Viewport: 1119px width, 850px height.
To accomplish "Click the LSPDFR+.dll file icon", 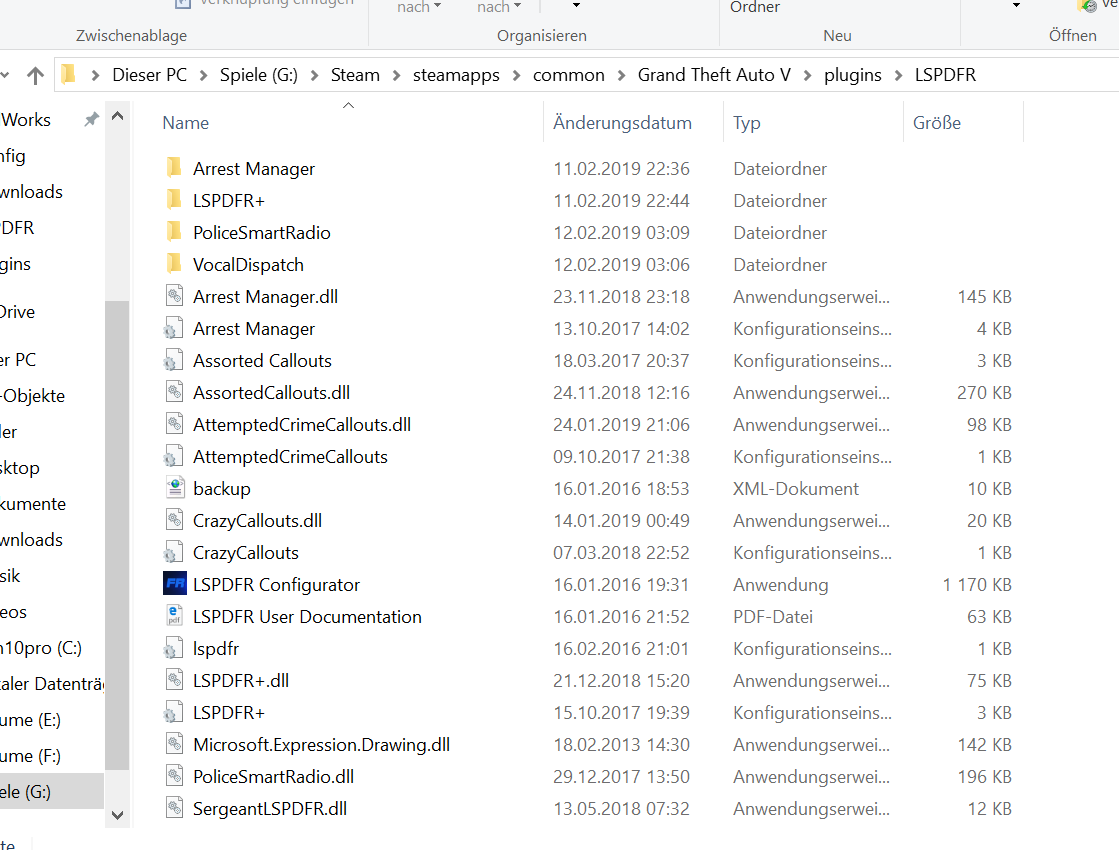I will (x=174, y=680).
